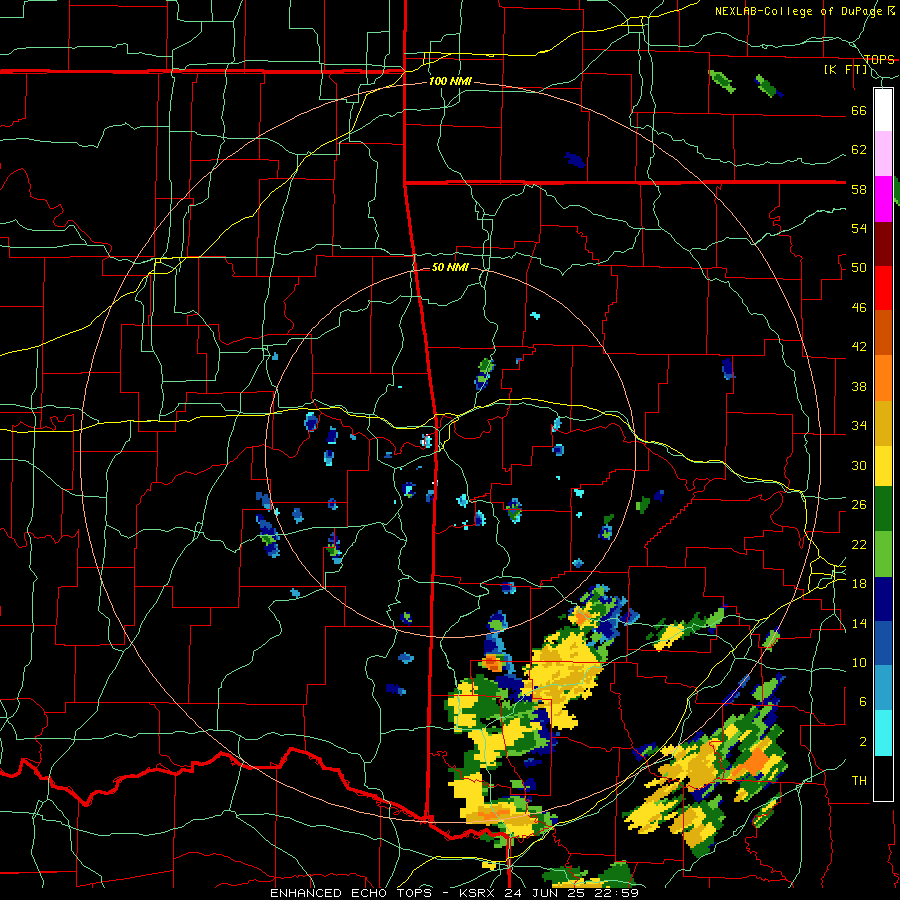Click the legend value '46'

click(859, 308)
